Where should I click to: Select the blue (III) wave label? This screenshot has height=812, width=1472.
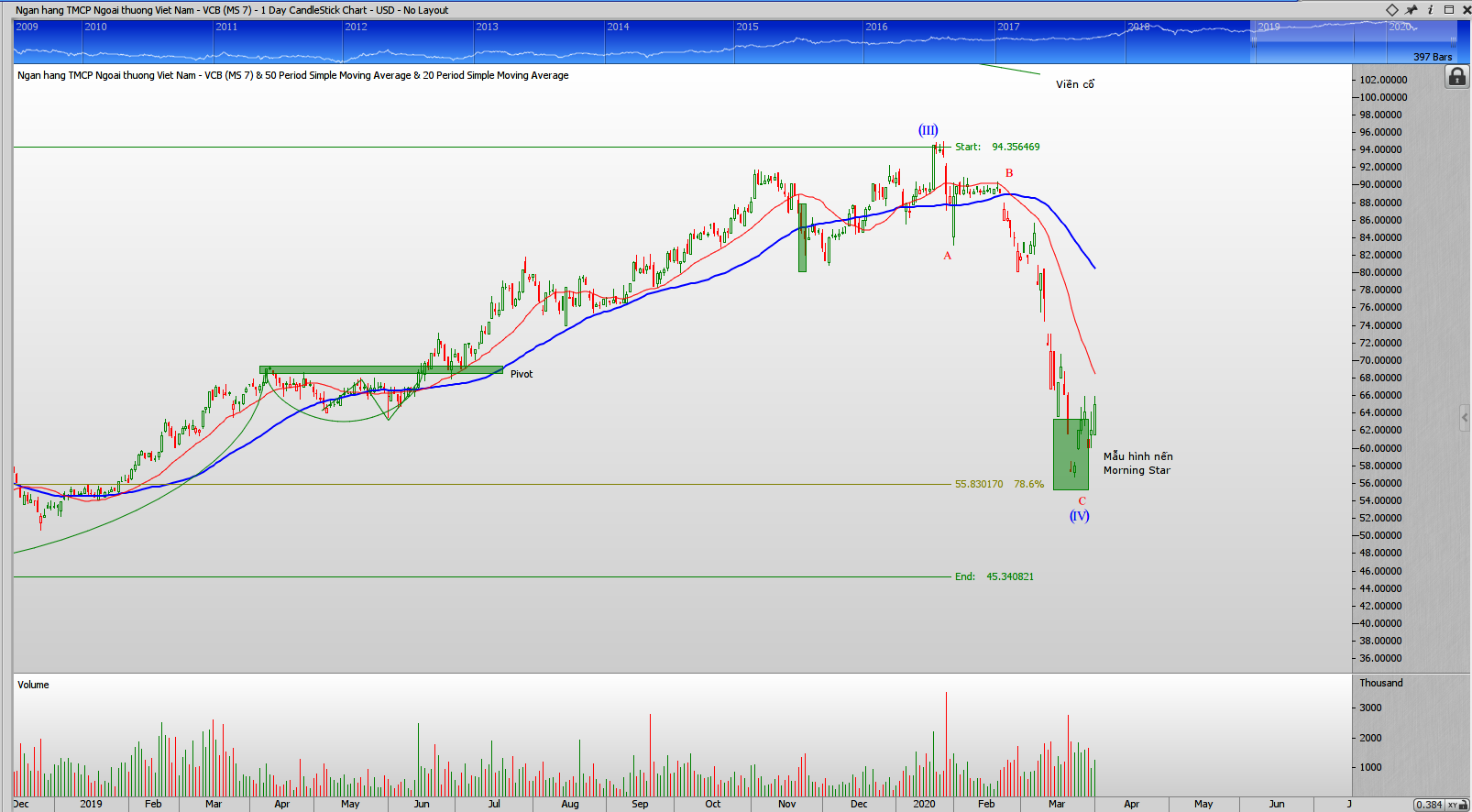point(928,130)
